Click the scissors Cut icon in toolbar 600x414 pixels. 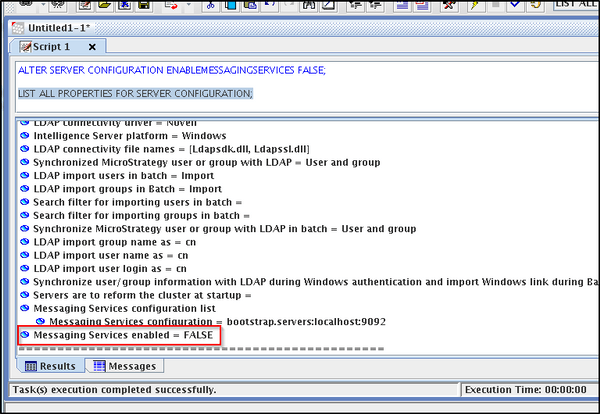coord(209,5)
